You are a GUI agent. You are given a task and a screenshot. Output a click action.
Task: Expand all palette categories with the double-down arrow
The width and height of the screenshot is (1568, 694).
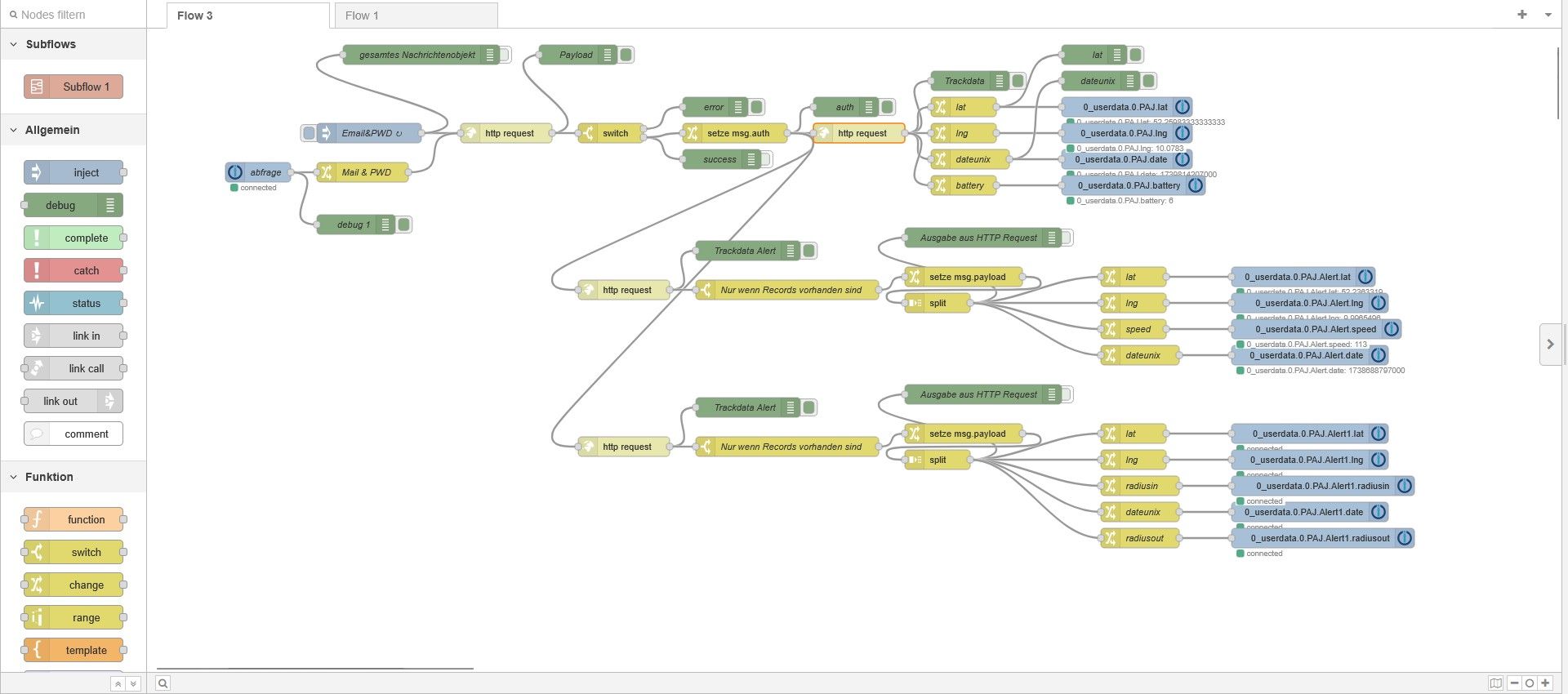click(x=133, y=684)
